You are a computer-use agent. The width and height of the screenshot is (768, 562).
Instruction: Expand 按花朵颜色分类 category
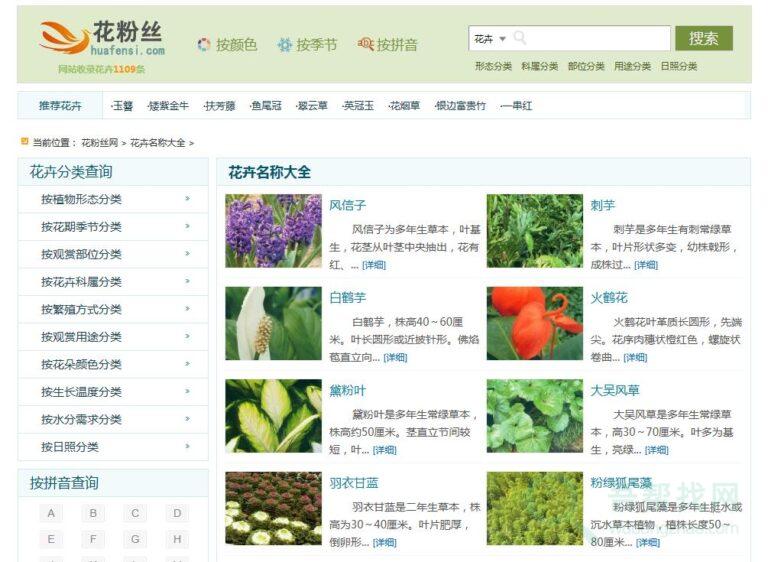point(112,364)
